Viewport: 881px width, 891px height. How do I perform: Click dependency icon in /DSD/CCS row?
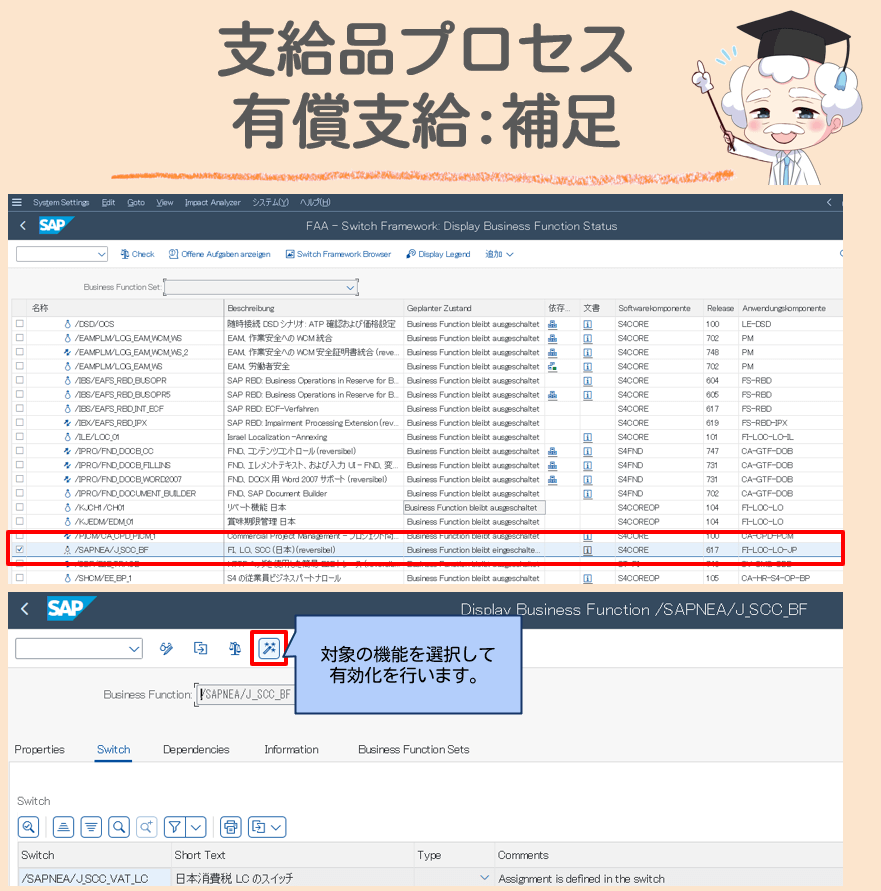point(552,324)
